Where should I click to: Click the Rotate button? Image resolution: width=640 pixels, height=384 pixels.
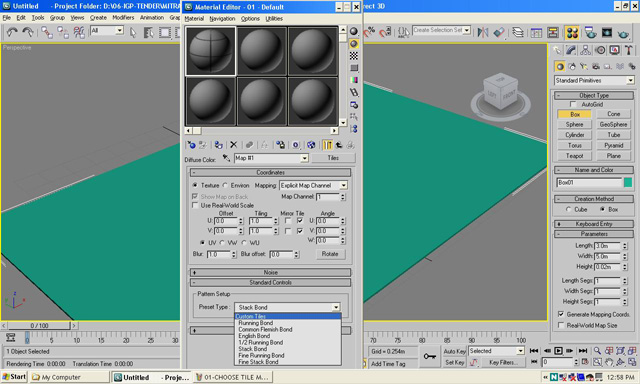point(330,254)
